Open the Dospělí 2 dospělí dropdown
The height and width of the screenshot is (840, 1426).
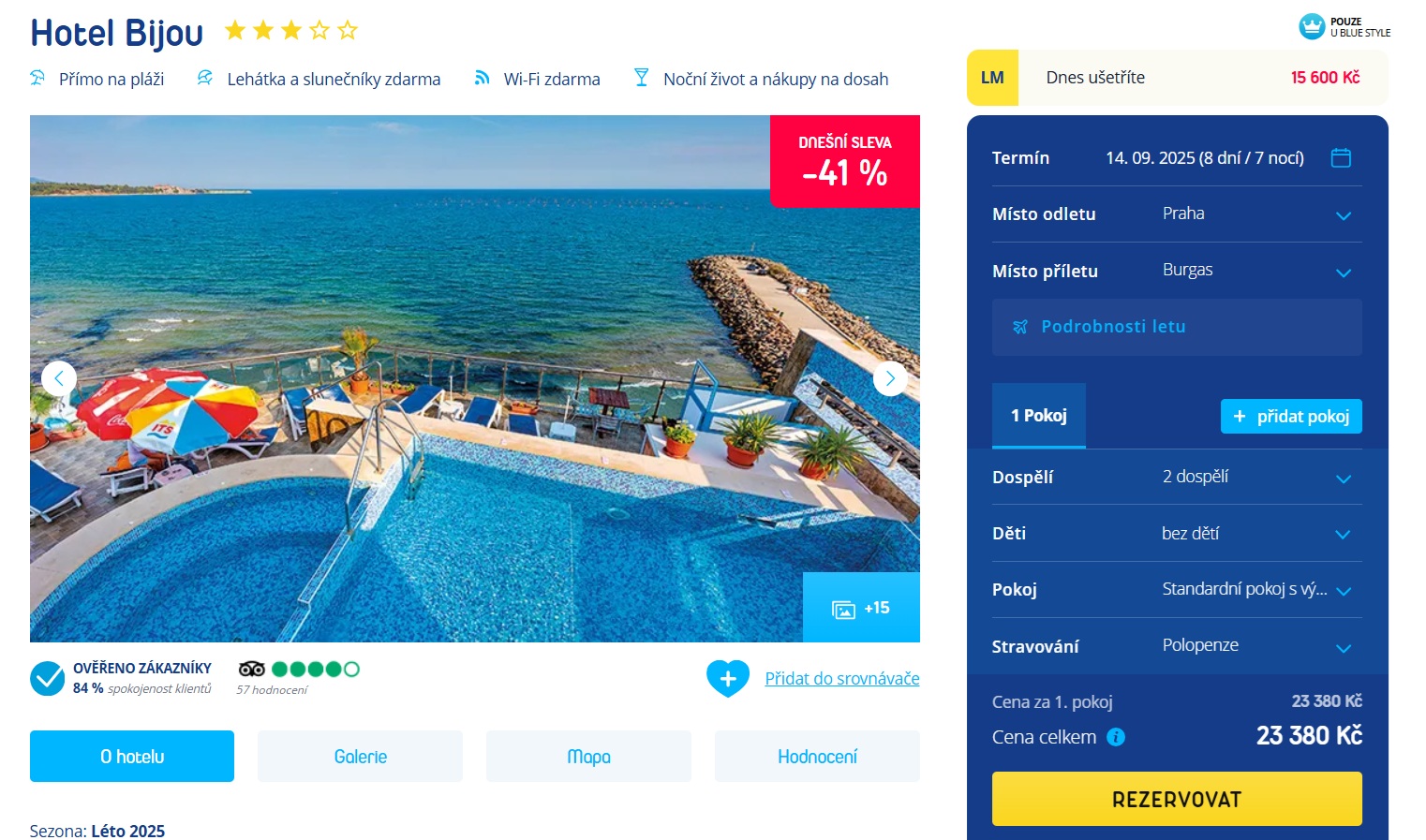pos(1177,477)
